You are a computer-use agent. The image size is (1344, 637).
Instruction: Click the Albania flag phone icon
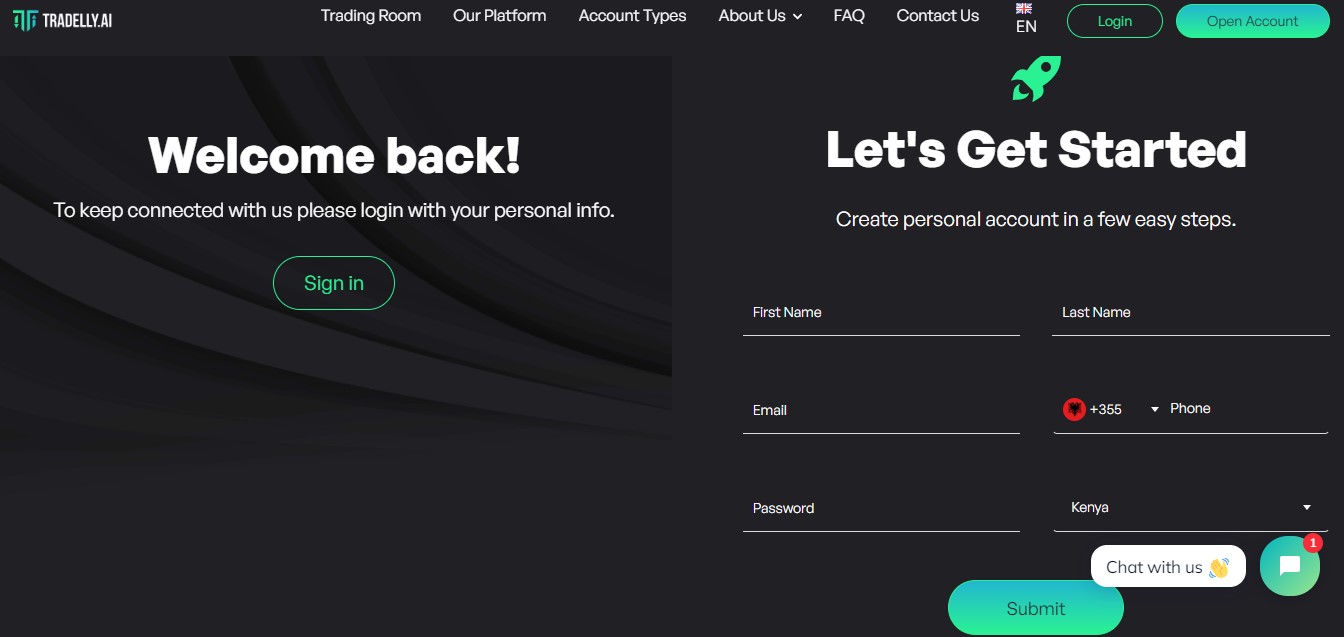point(1074,409)
